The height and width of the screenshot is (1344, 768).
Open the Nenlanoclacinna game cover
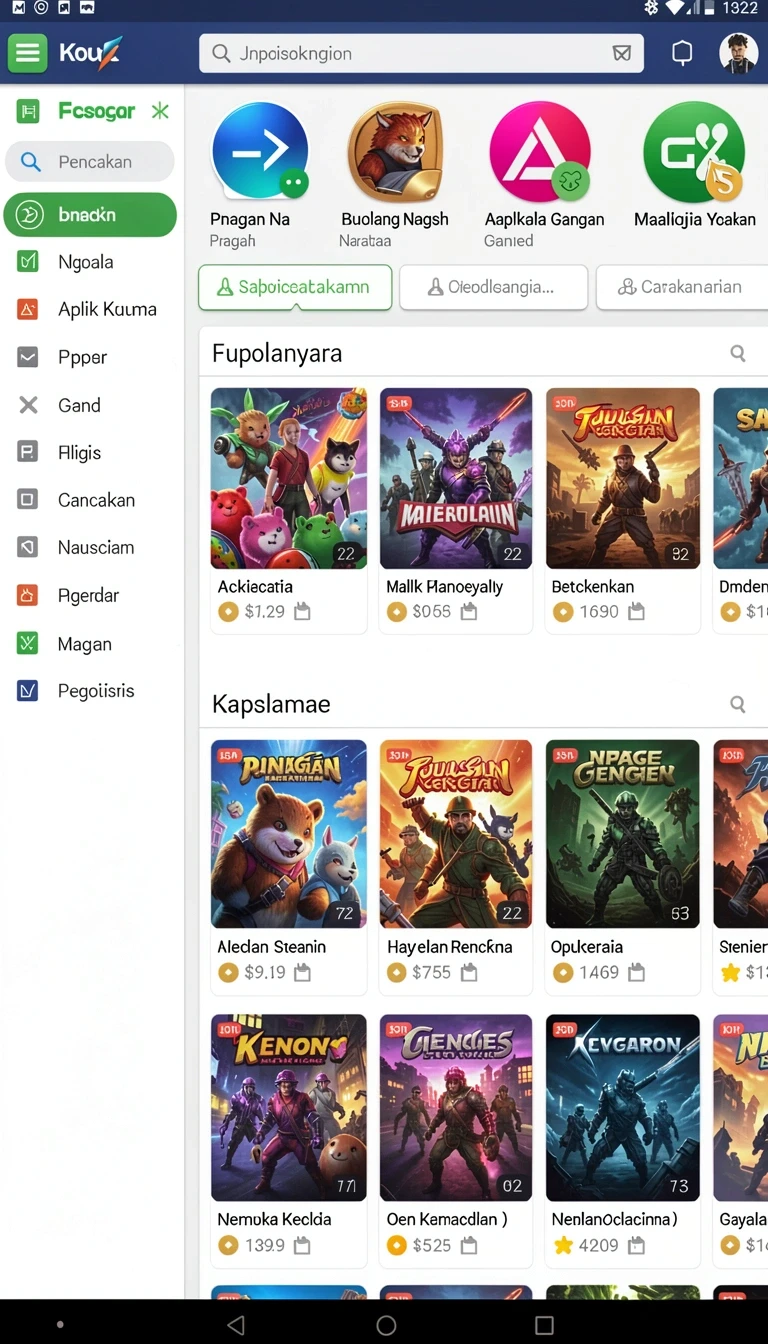pyautogui.click(x=623, y=1107)
